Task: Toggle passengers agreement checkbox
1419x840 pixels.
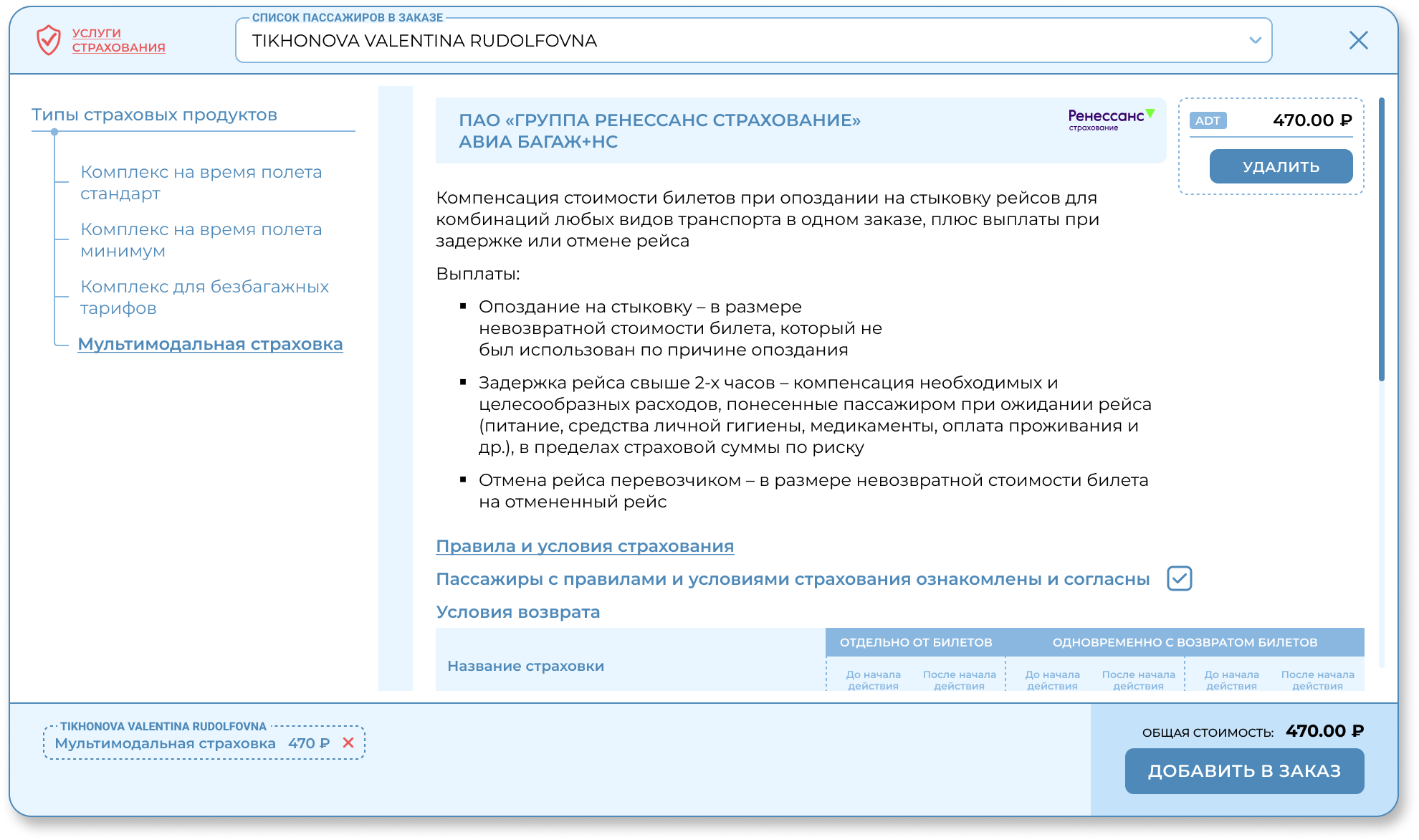Action: click(x=1179, y=578)
